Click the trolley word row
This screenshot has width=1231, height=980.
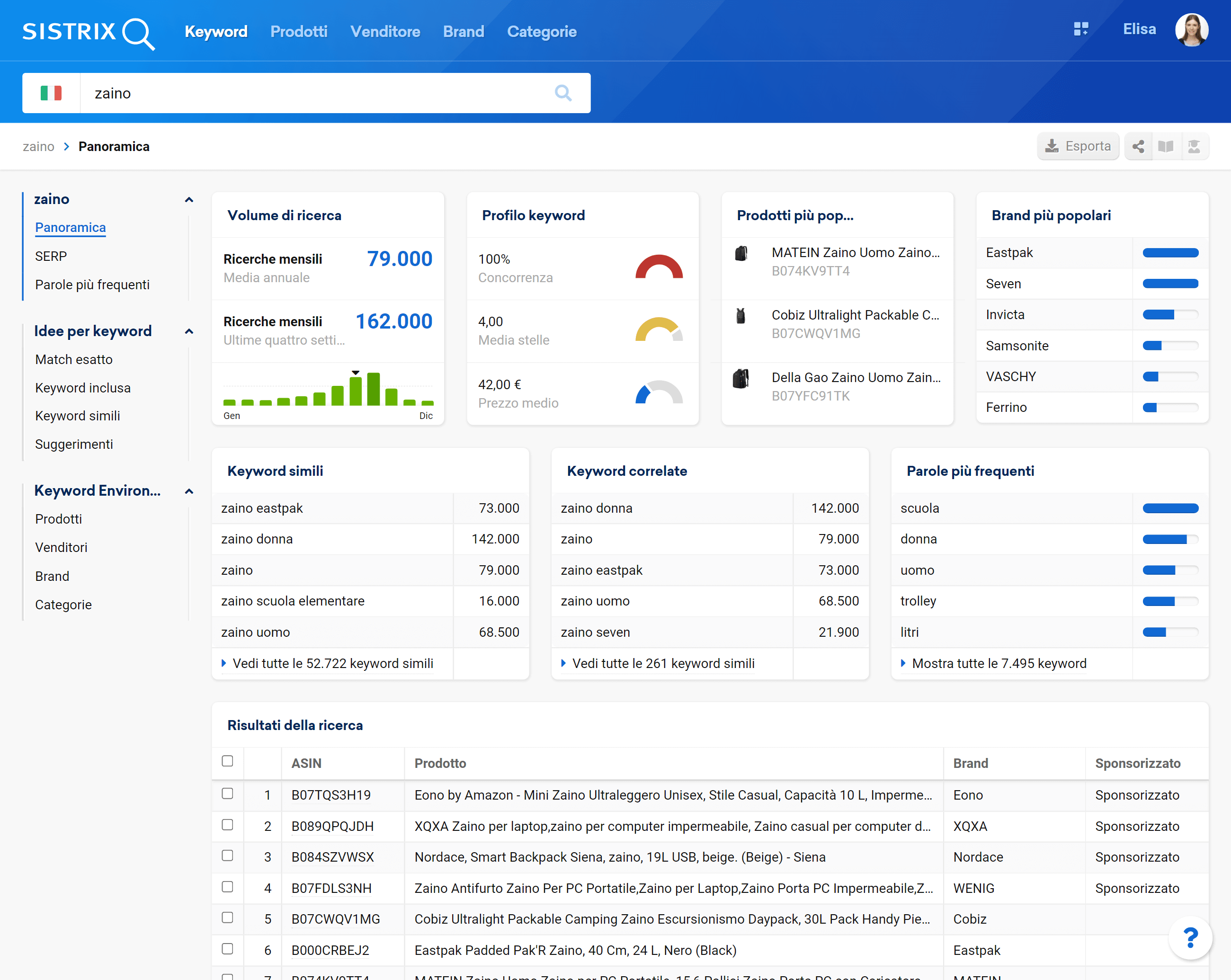[1050, 601]
